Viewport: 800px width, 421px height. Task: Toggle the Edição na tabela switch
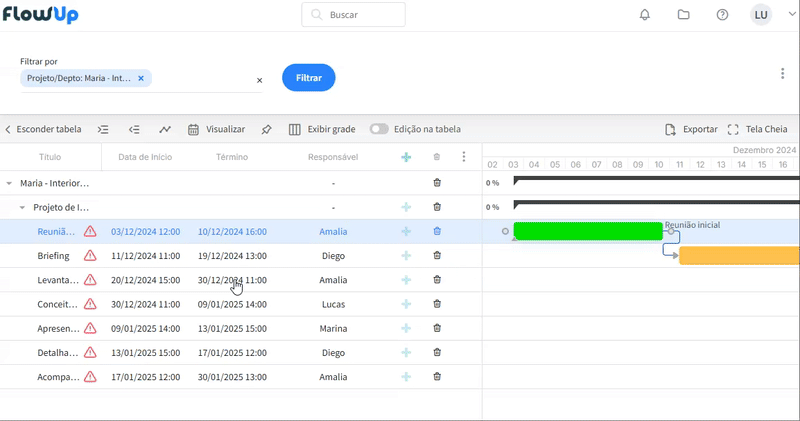coord(379,129)
